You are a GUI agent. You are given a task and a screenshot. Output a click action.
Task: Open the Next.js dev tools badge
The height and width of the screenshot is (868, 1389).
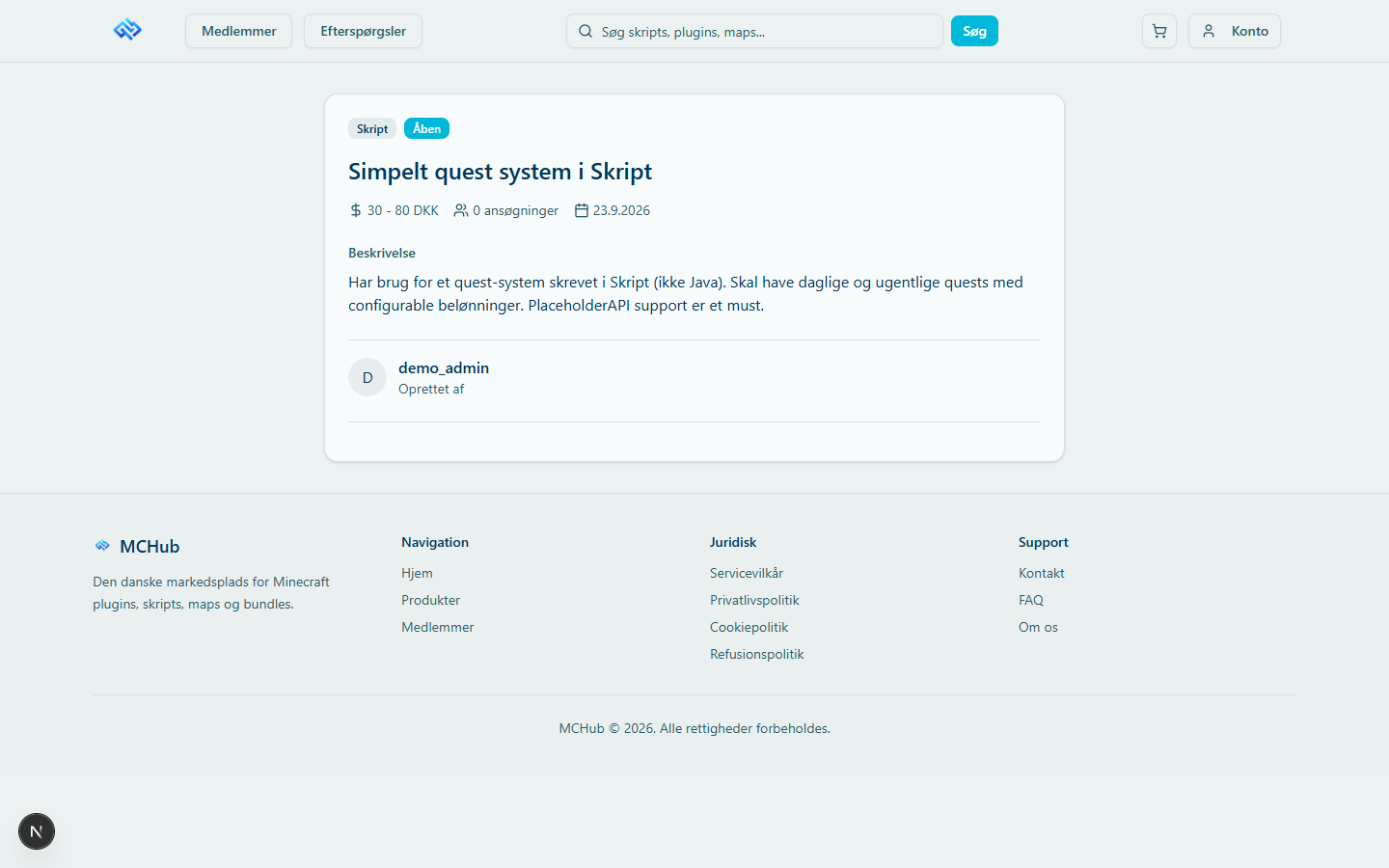tap(37, 831)
